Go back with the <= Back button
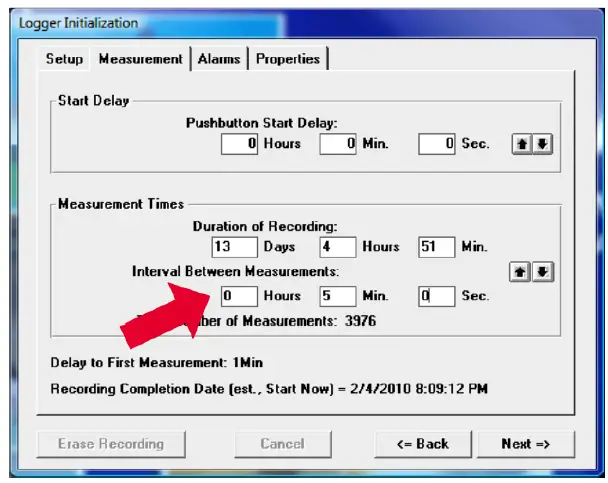The height and width of the screenshot is (483, 608). [423, 444]
